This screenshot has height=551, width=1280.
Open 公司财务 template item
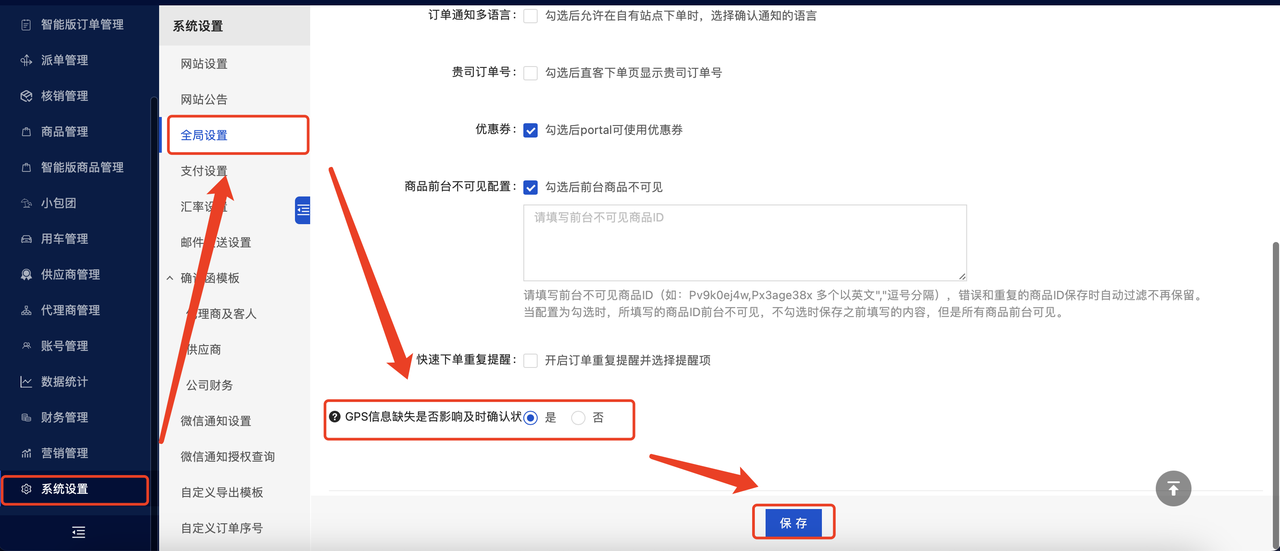coord(209,385)
